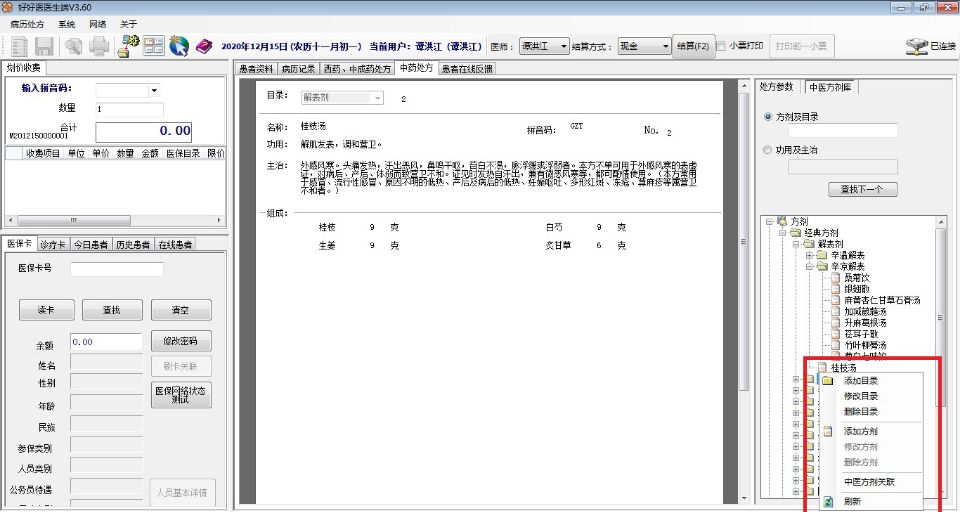The image size is (960, 512).
Task: Switch to the 在线患者 tab
Action: [175, 244]
